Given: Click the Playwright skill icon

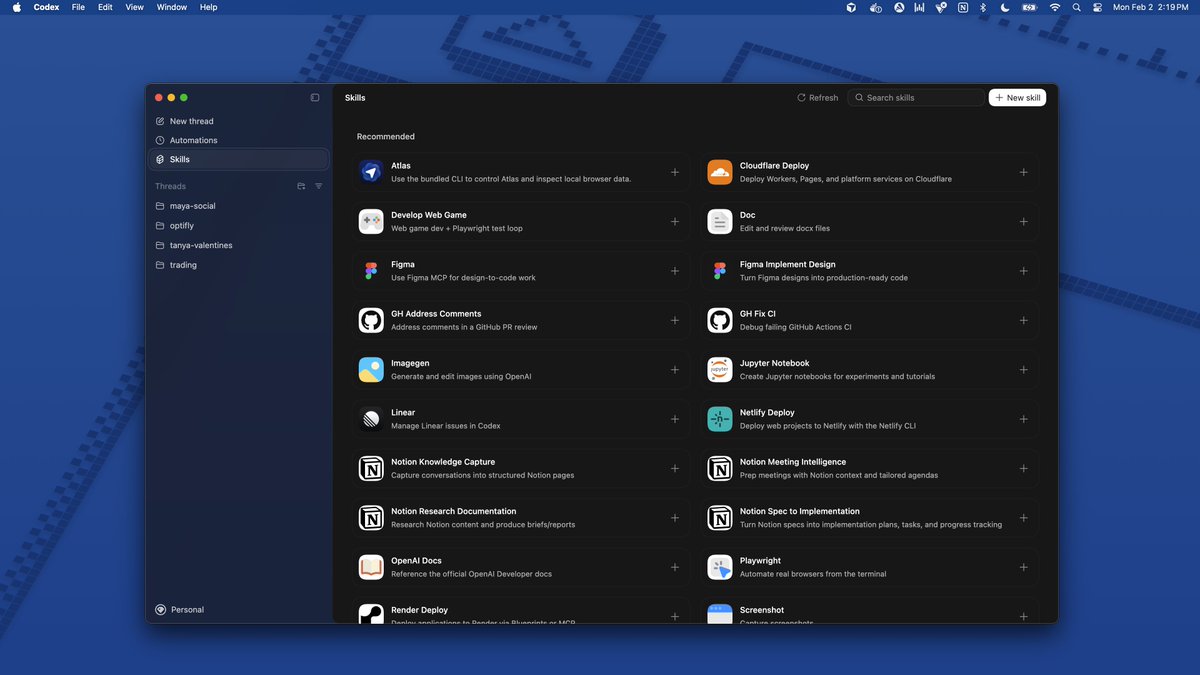Looking at the screenshot, I should click(720, 567).
